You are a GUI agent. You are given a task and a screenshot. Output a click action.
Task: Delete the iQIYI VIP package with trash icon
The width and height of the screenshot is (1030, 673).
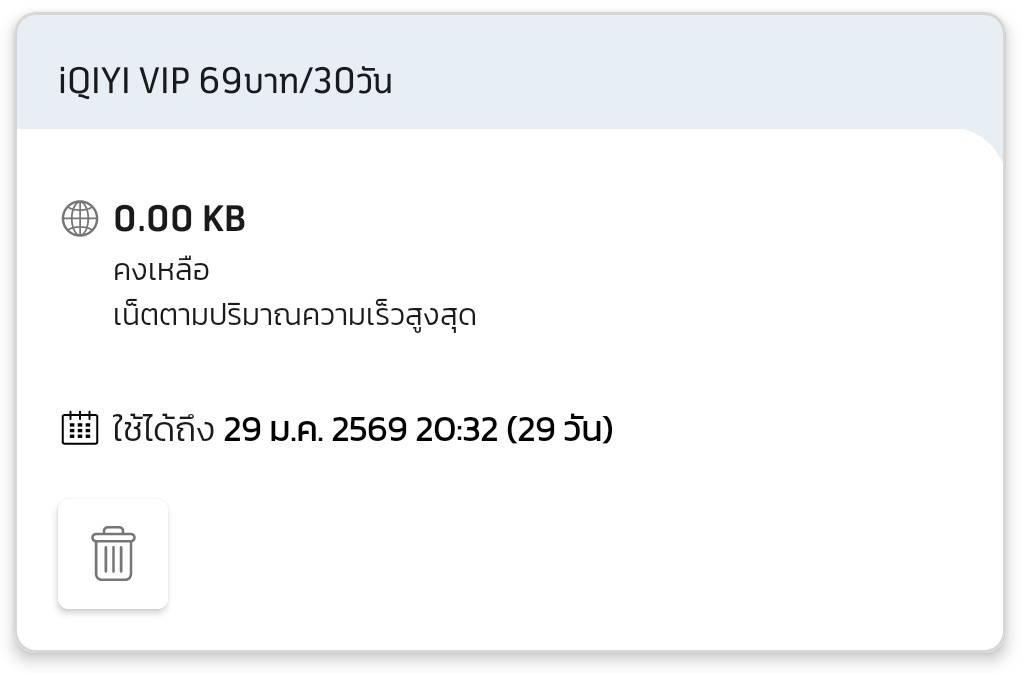click(x=113, y=554)
